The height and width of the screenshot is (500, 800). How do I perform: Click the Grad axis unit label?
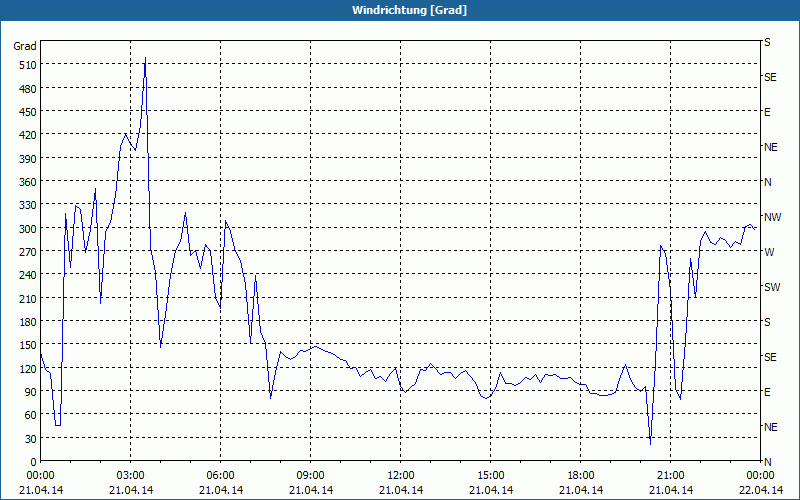tap(24, 46)
